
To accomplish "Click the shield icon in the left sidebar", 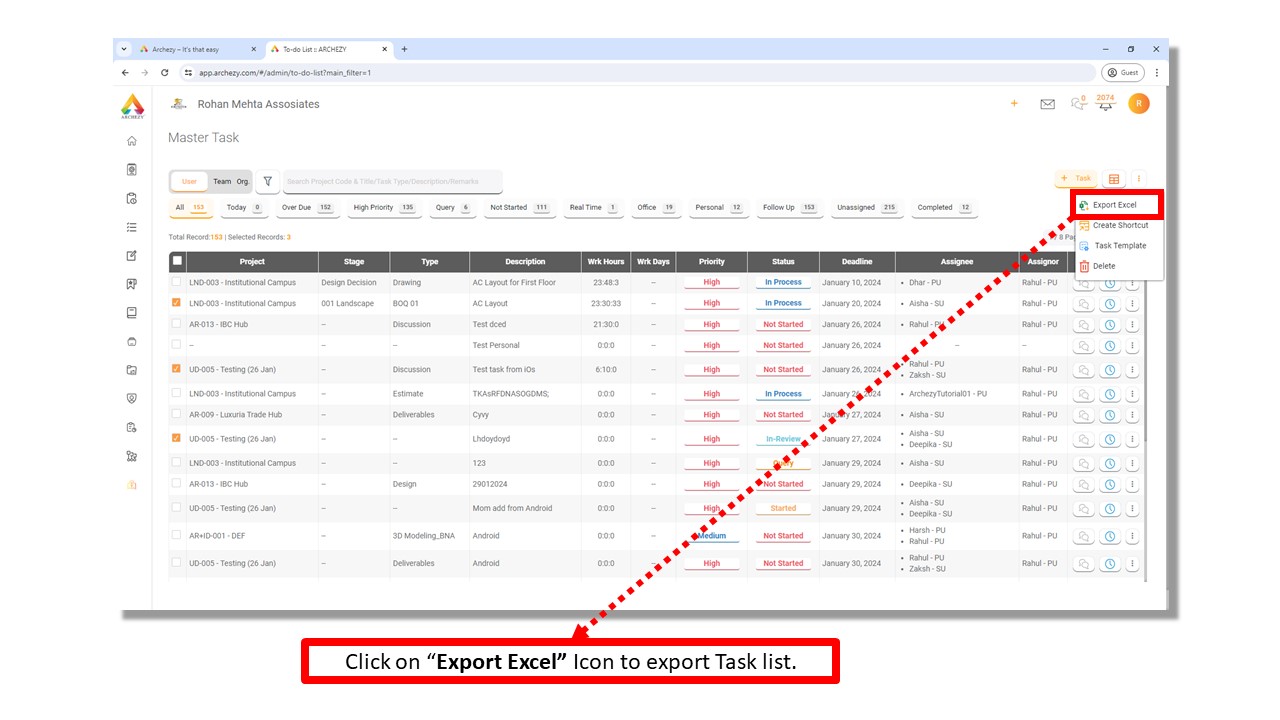I will [x=132, y=398].
